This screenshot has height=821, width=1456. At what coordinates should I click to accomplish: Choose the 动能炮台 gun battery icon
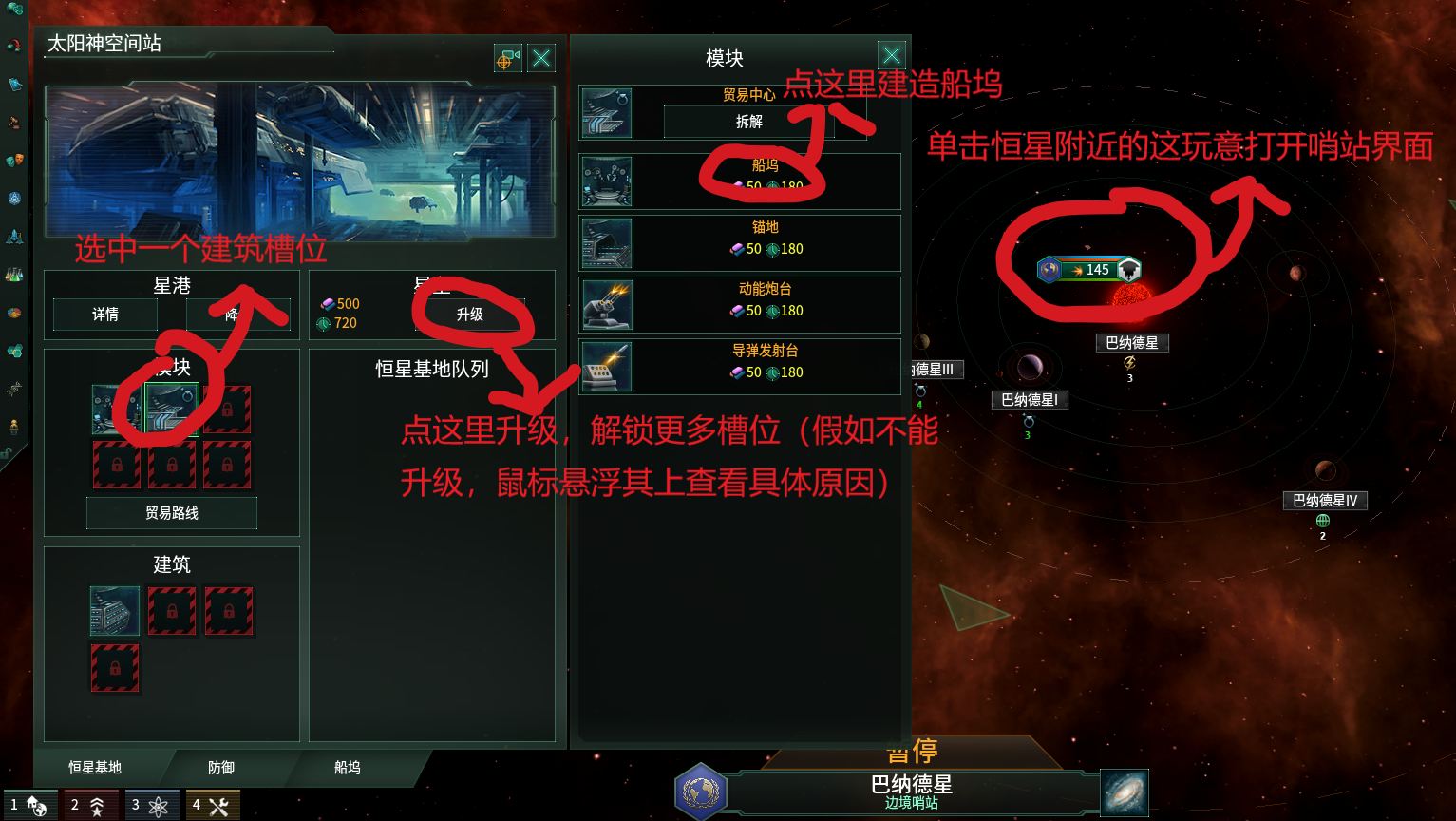click(x=607, y=305)
